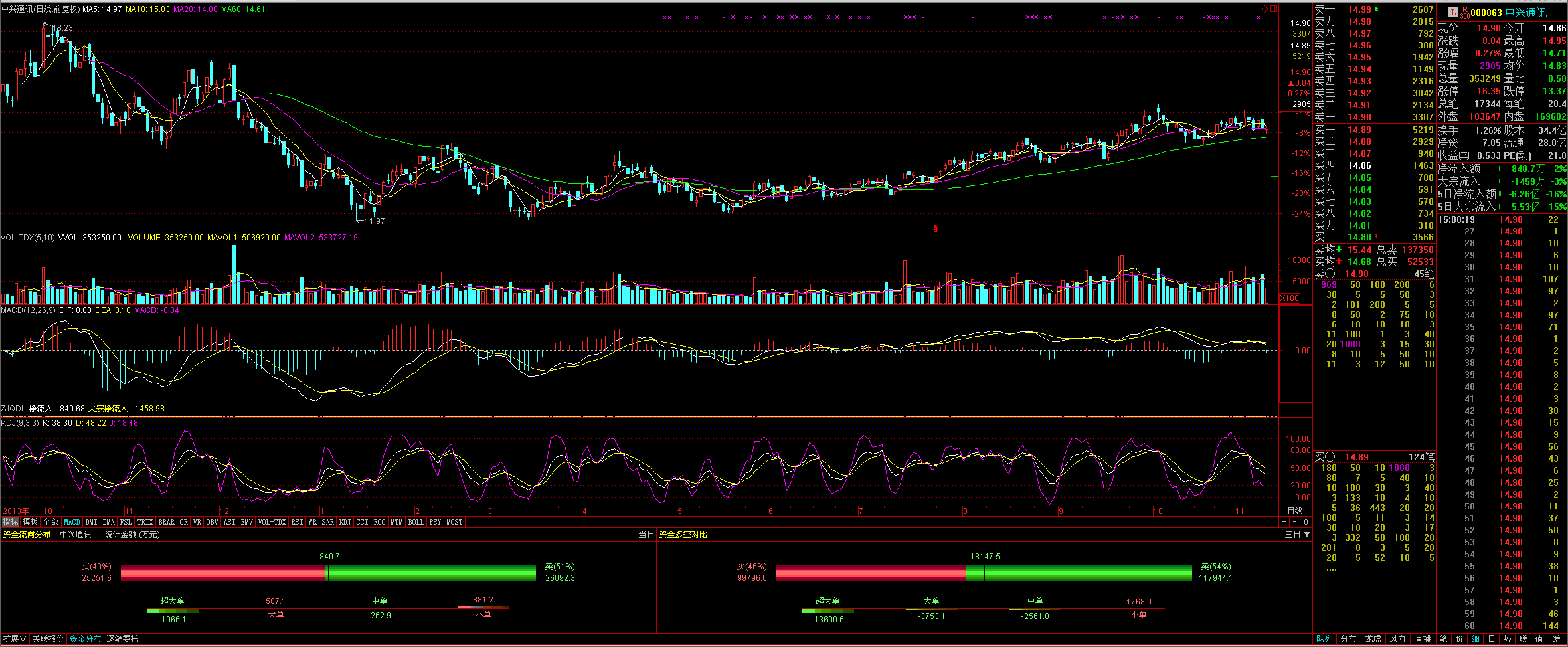
Task: Click the 资金多空对比 buy/sell ratio bar
Action: [x=984, y=573]
